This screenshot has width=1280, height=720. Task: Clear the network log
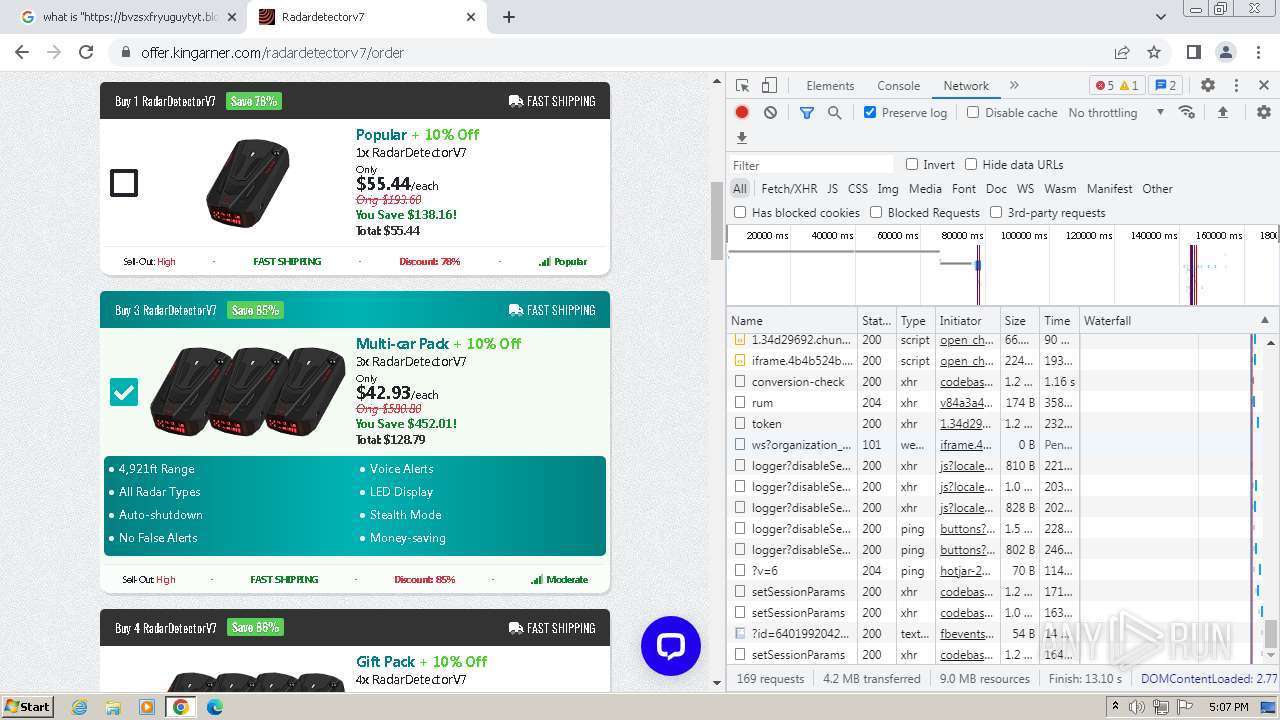pyautogui.click(x=770, y=113)
